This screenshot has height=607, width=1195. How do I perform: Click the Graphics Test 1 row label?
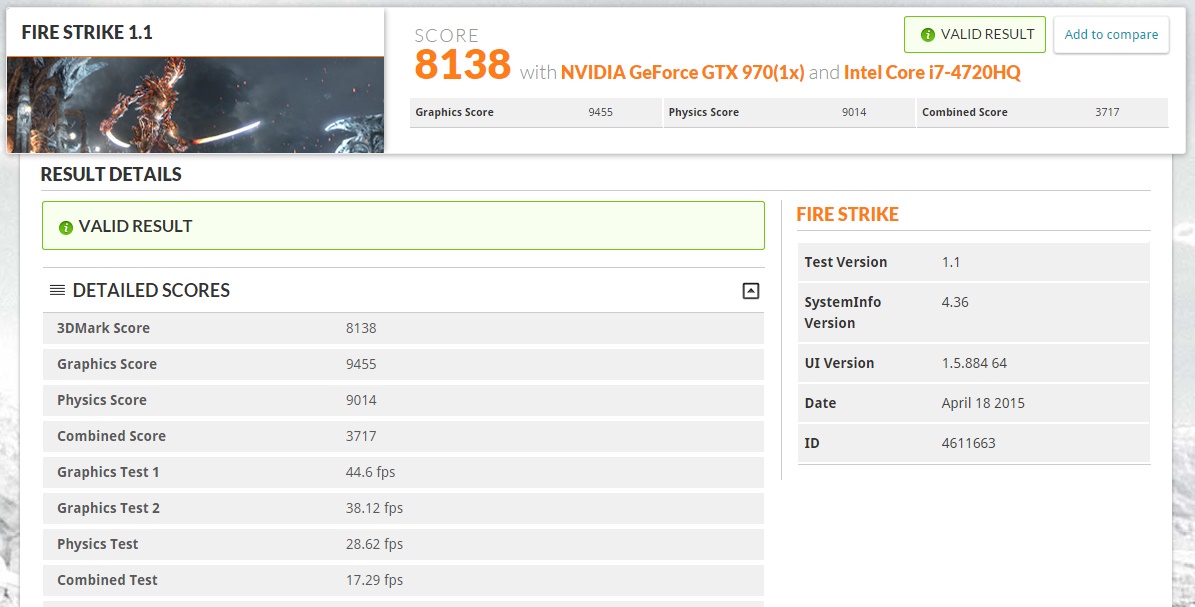tap(108, 472)
